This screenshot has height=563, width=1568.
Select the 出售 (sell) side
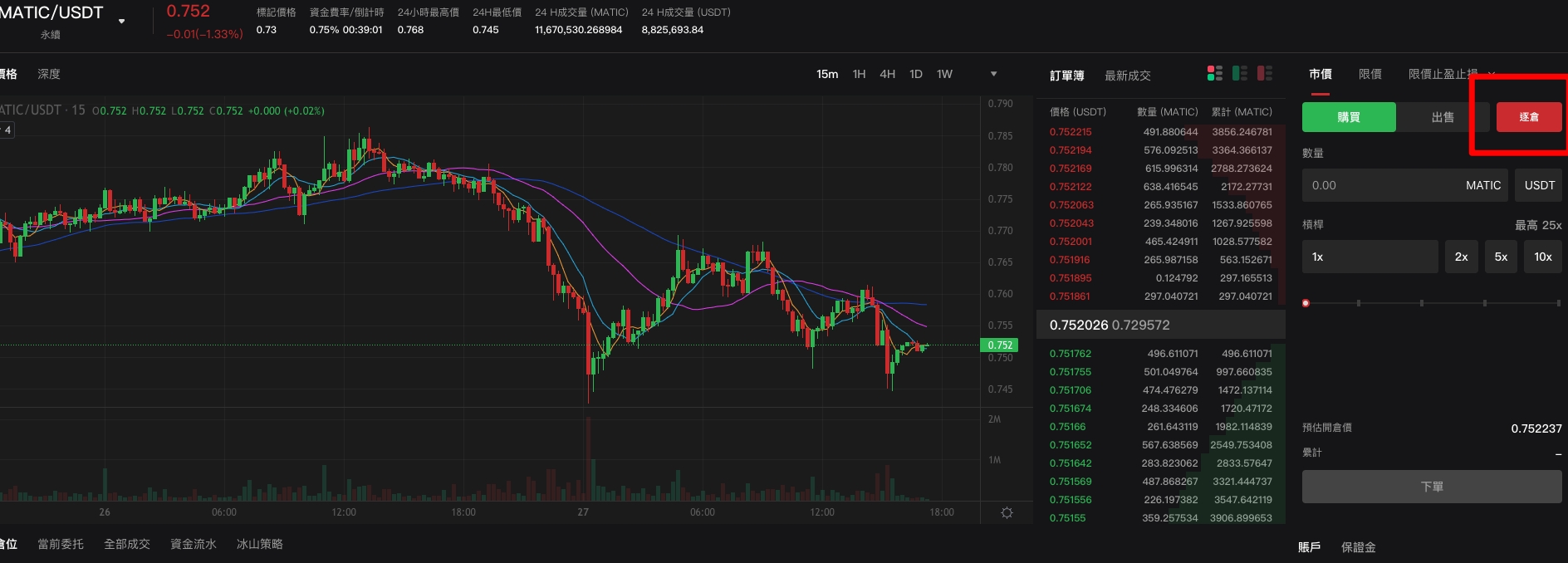[x=1443, y=117]
